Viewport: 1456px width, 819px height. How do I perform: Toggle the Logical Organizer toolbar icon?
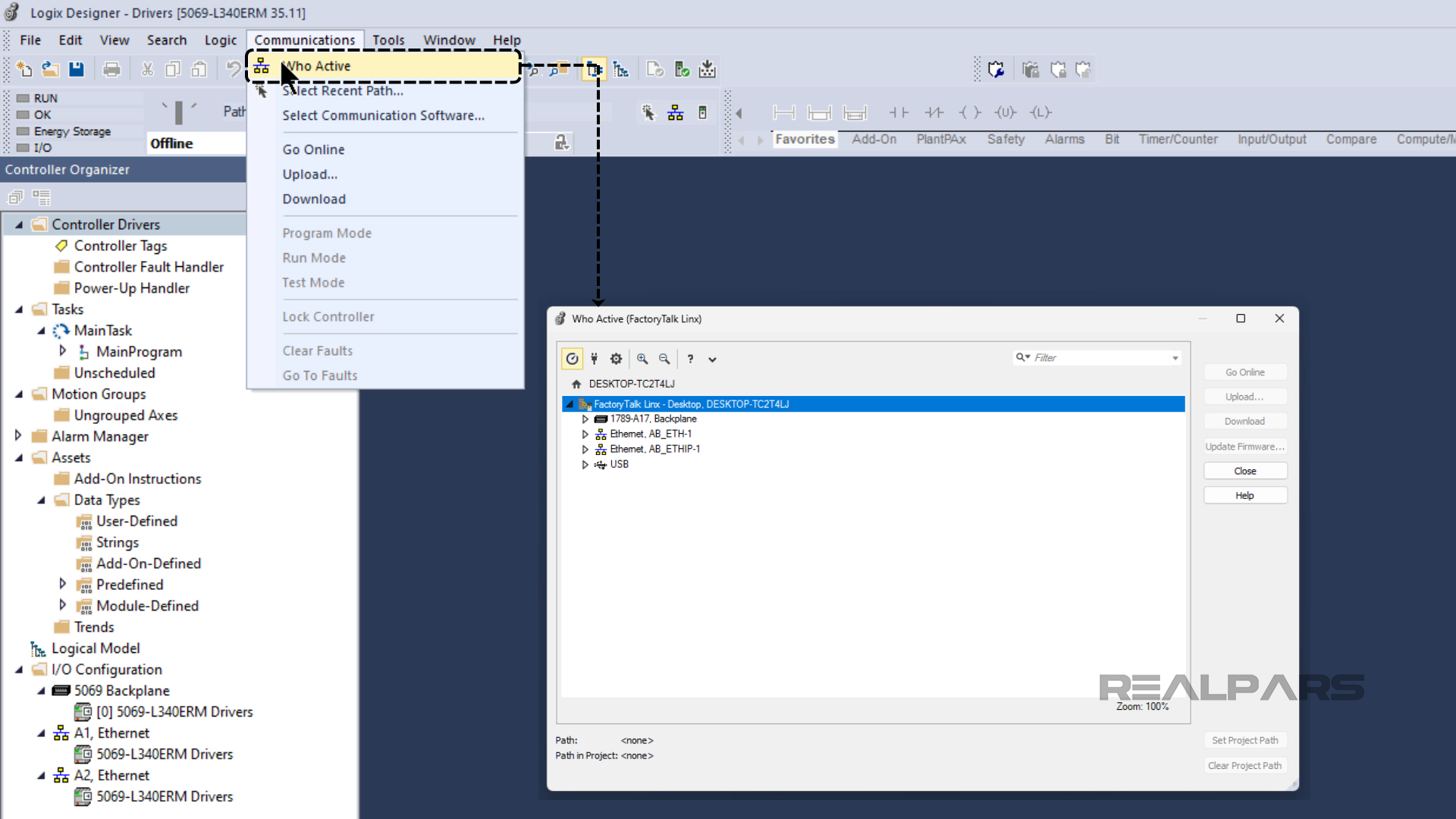(x=621, y=70)
